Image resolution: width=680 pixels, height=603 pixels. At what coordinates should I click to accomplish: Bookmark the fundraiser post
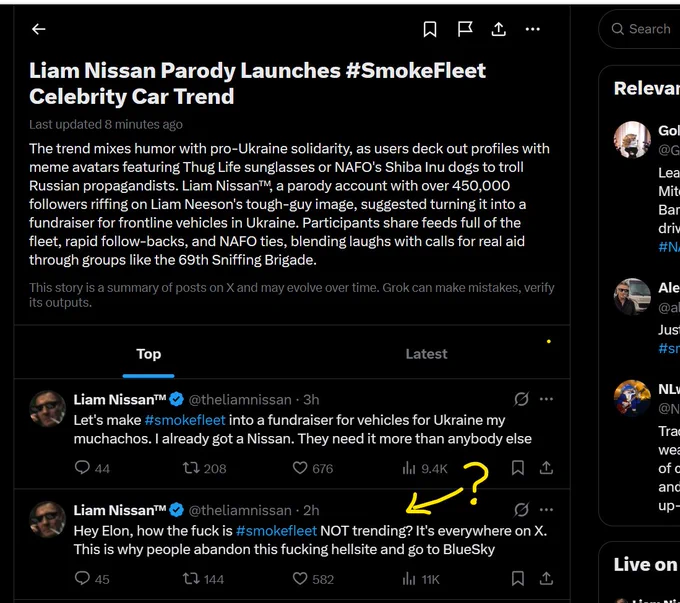(518, 468)
